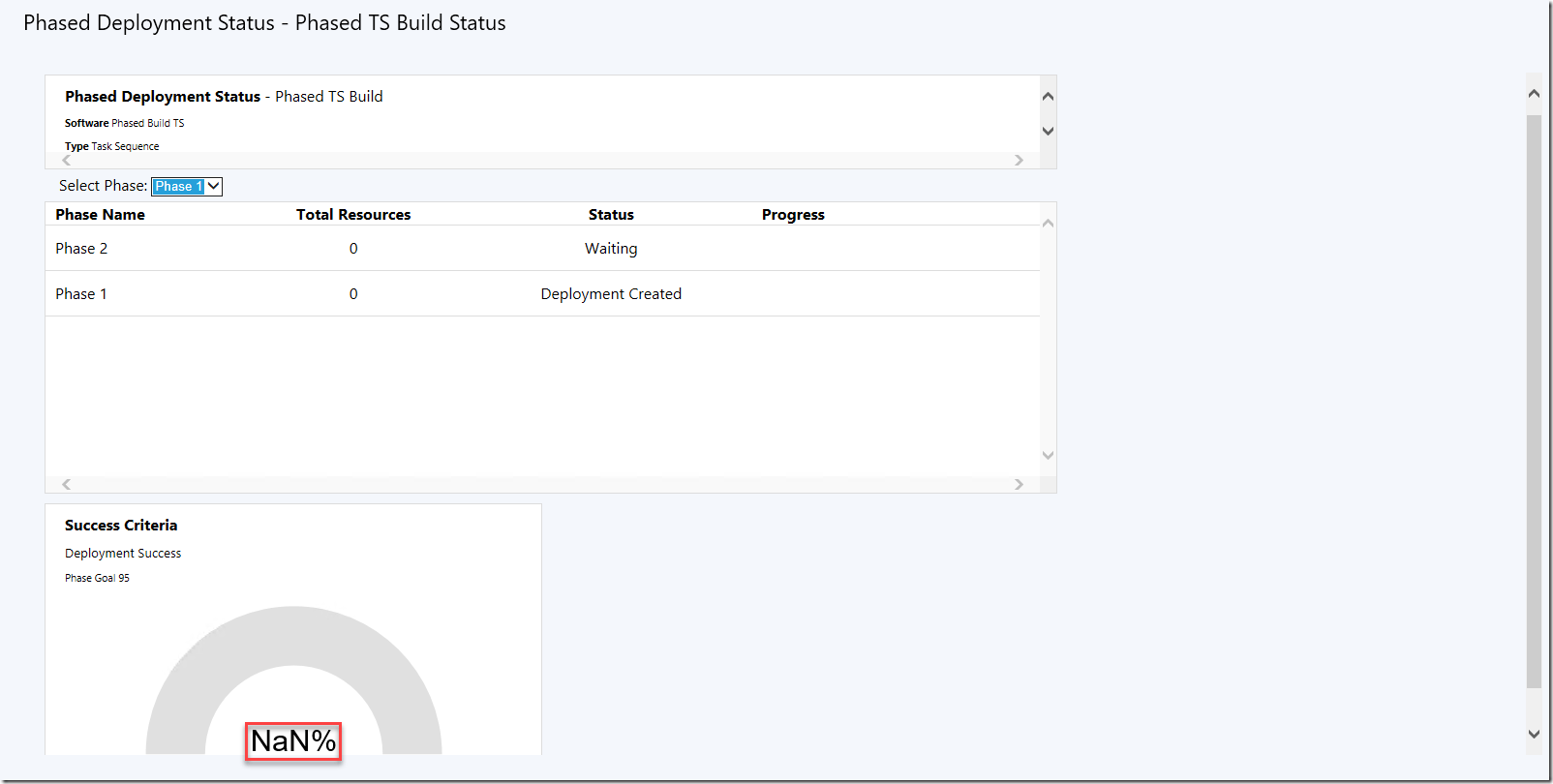Click scroll down arrow in deployment status header panel
1553x784 pixels.
click(x=1048, y=131)
